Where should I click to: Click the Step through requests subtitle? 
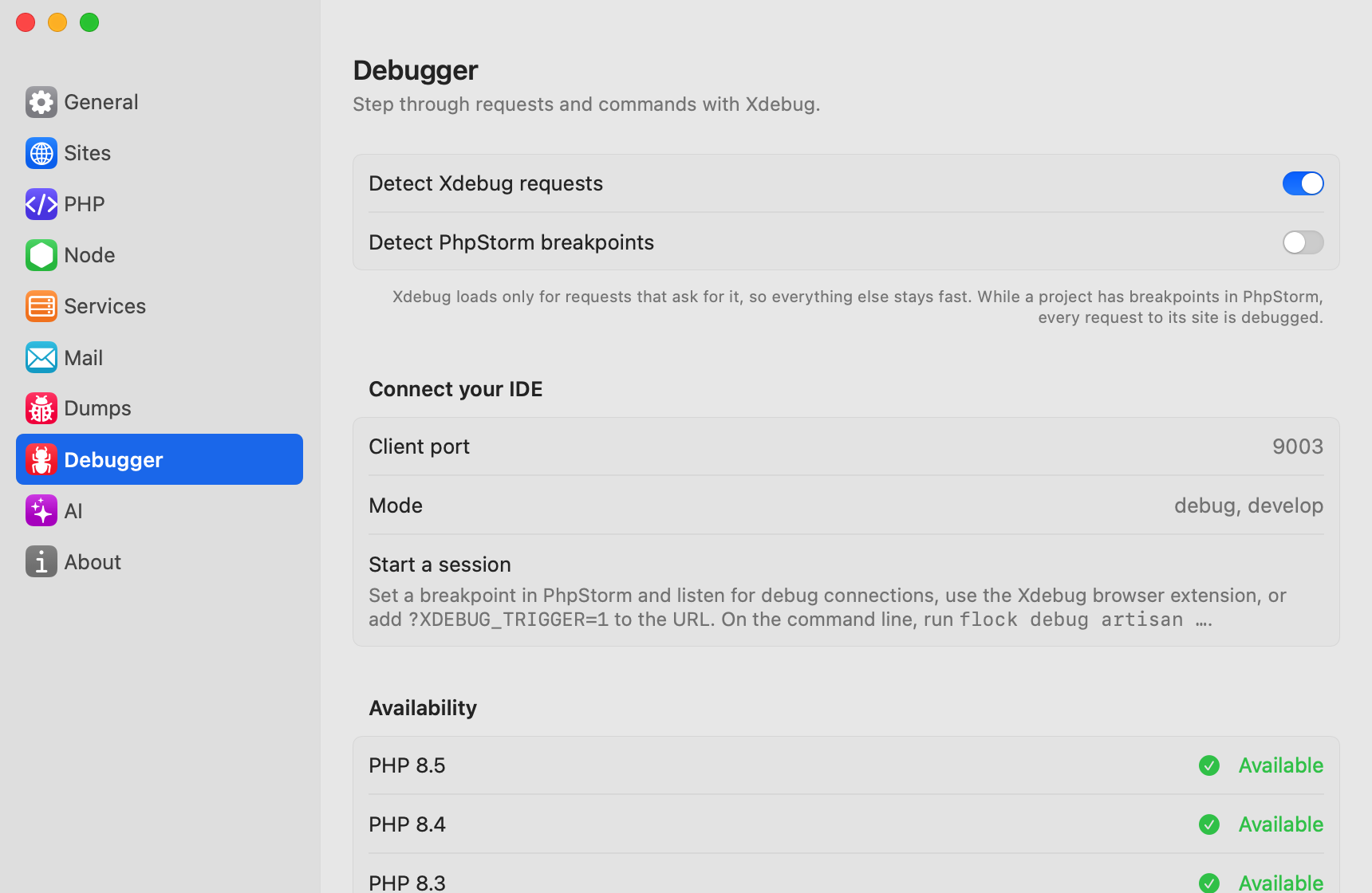click(x=586, y=104)
